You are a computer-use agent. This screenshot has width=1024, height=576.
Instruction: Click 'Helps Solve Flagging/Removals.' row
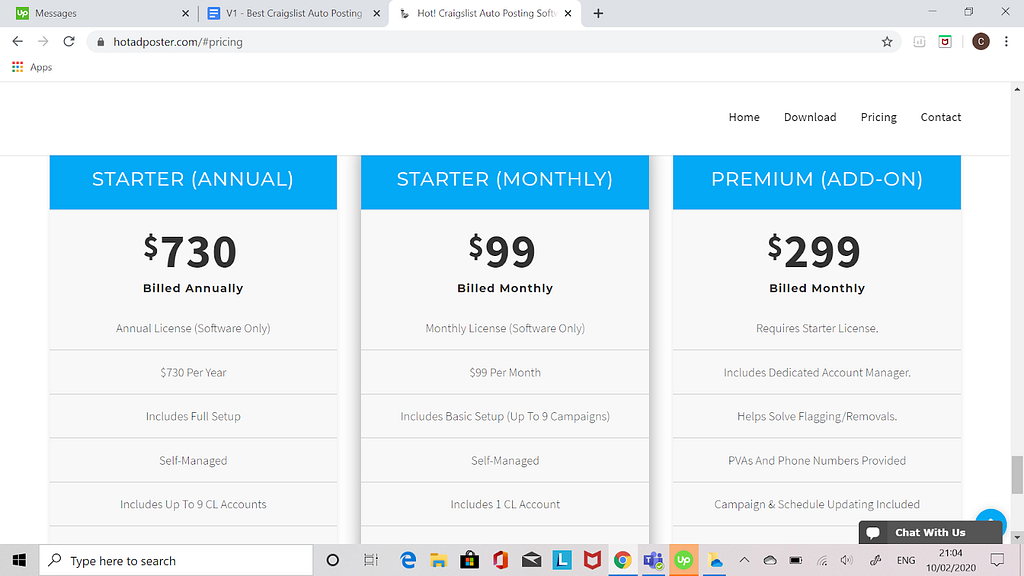tap(817, 416)
